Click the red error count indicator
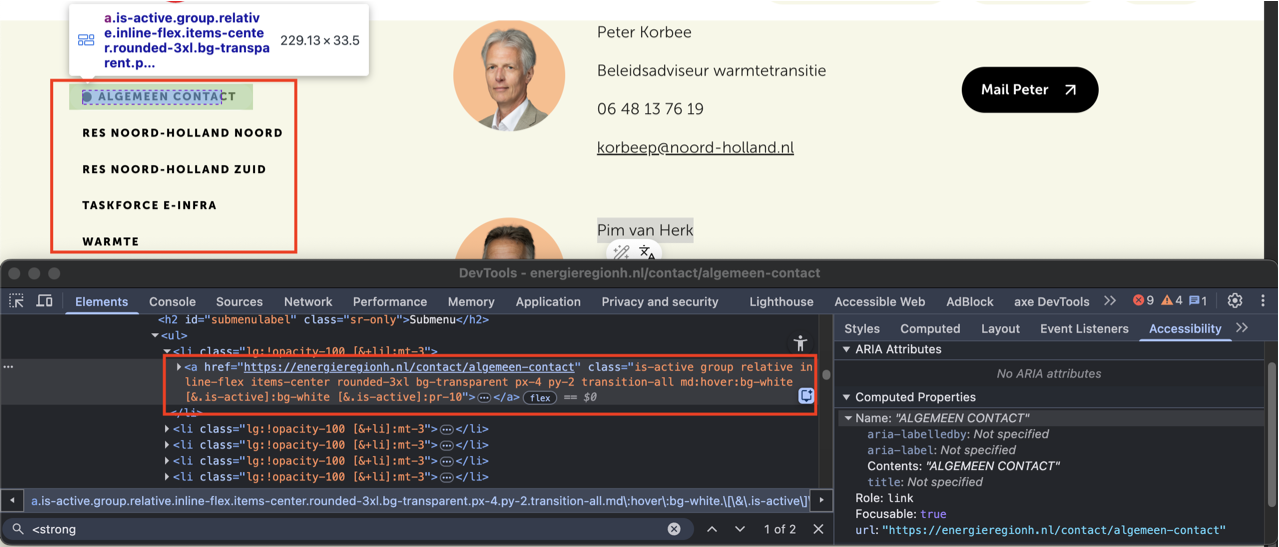This screenshot has width=1279, height=547. pyautogui.click(x=1143, y=301)
